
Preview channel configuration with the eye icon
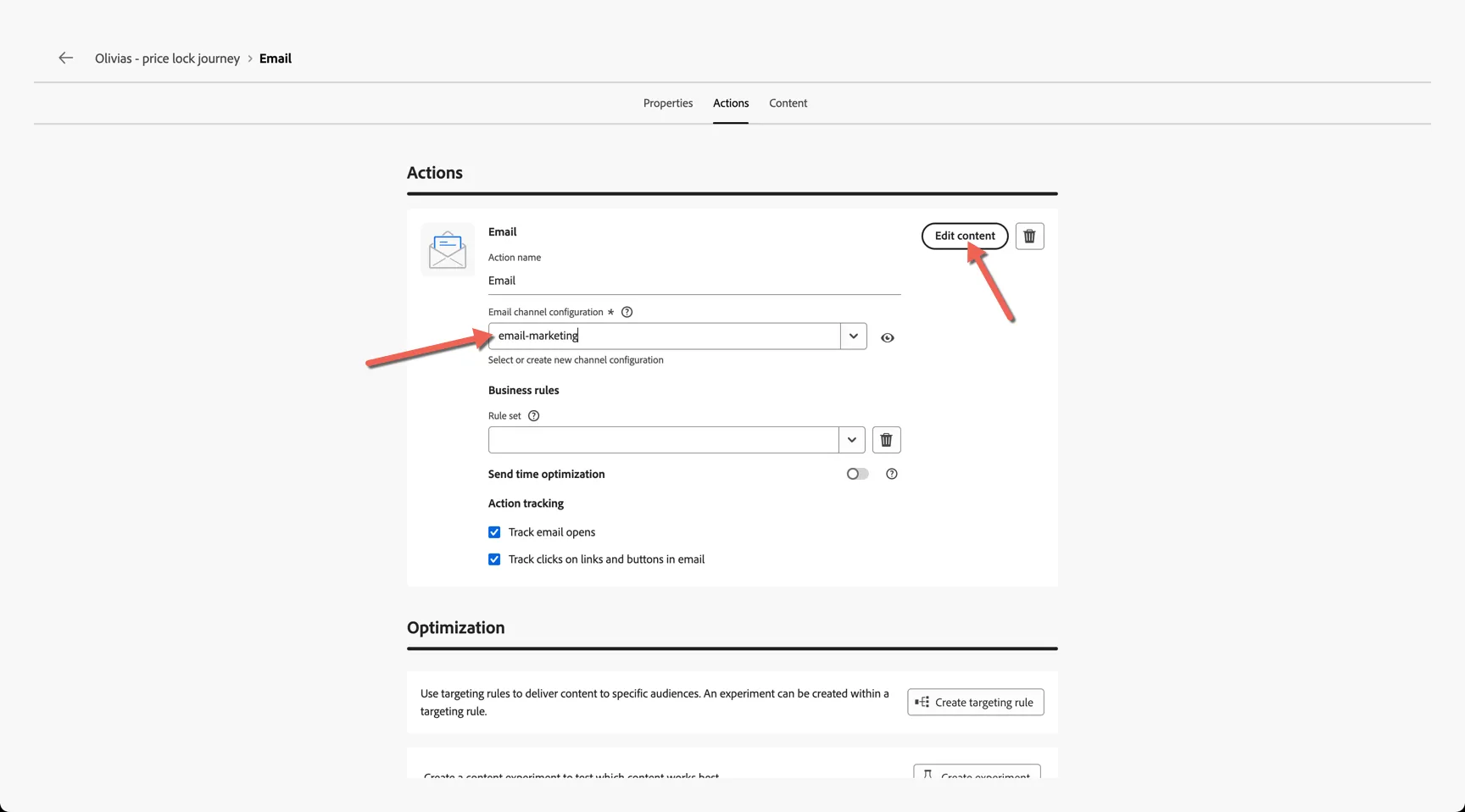click(887, 337)
